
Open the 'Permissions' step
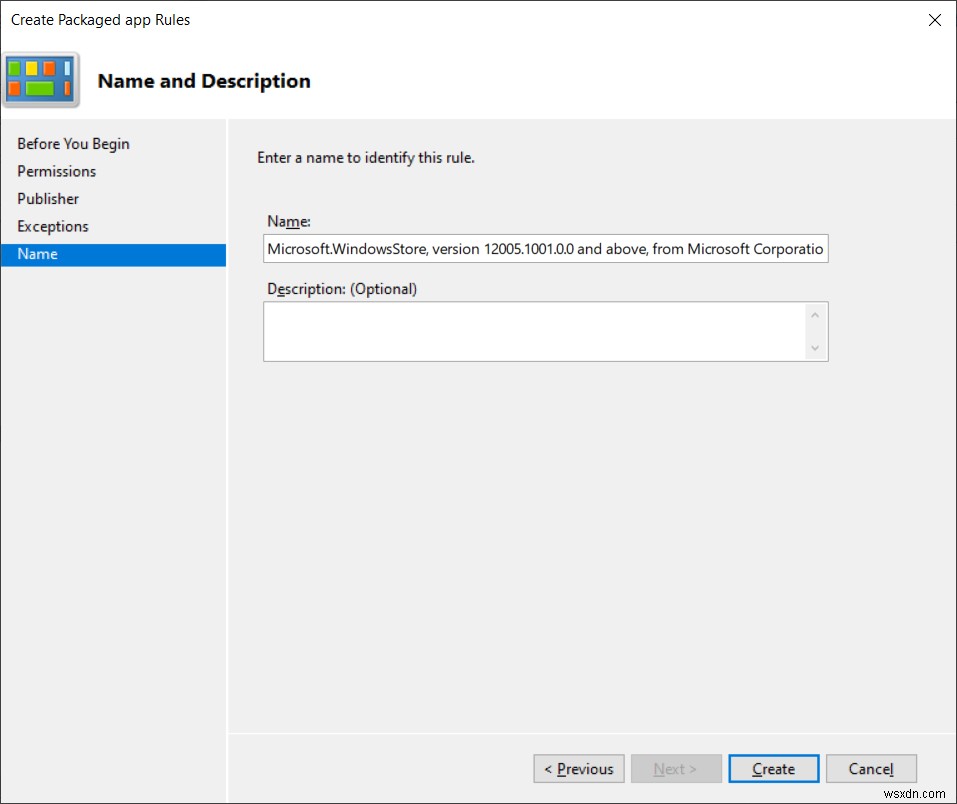pyautogui.click(x=56, y=171)
